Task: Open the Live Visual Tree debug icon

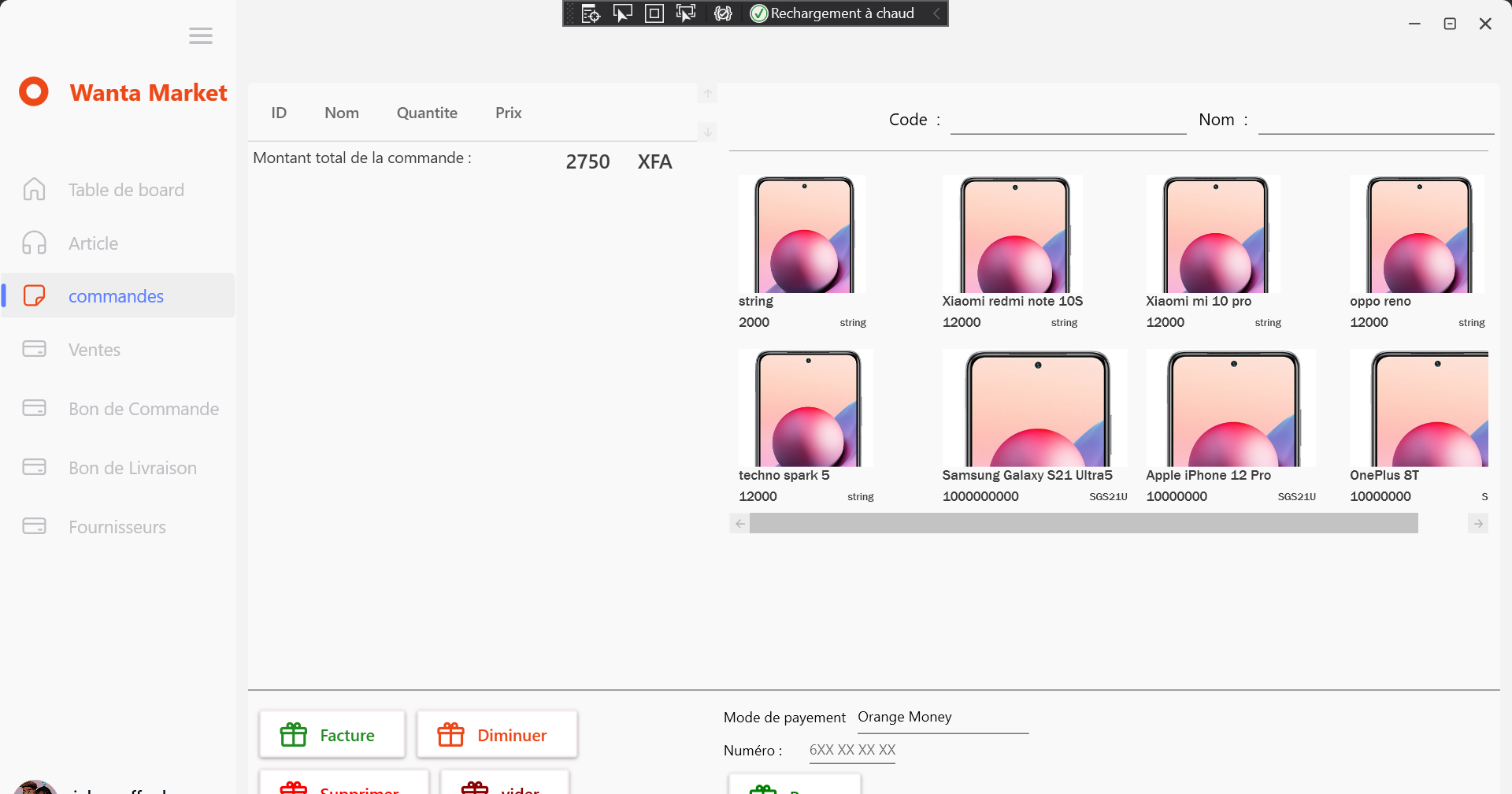Action: [x=591, y=13]
